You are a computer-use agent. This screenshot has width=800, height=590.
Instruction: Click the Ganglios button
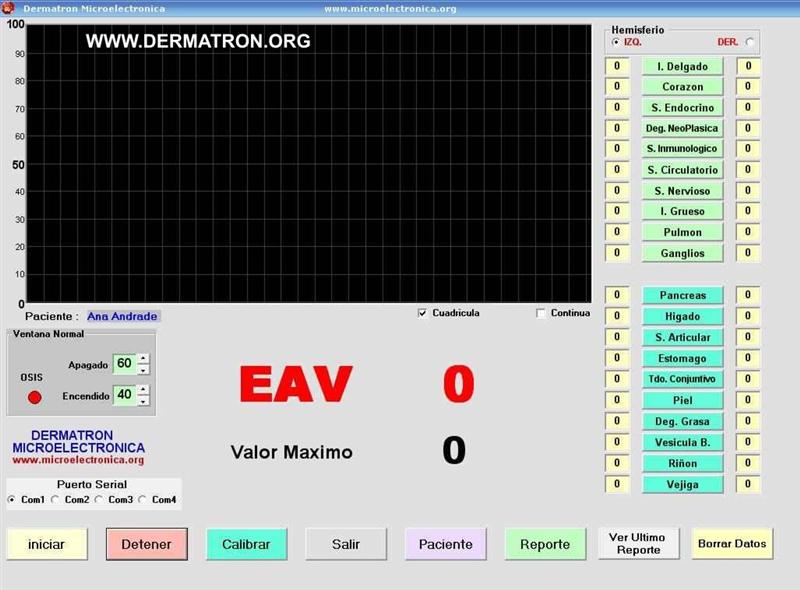[x=683, y=253]
